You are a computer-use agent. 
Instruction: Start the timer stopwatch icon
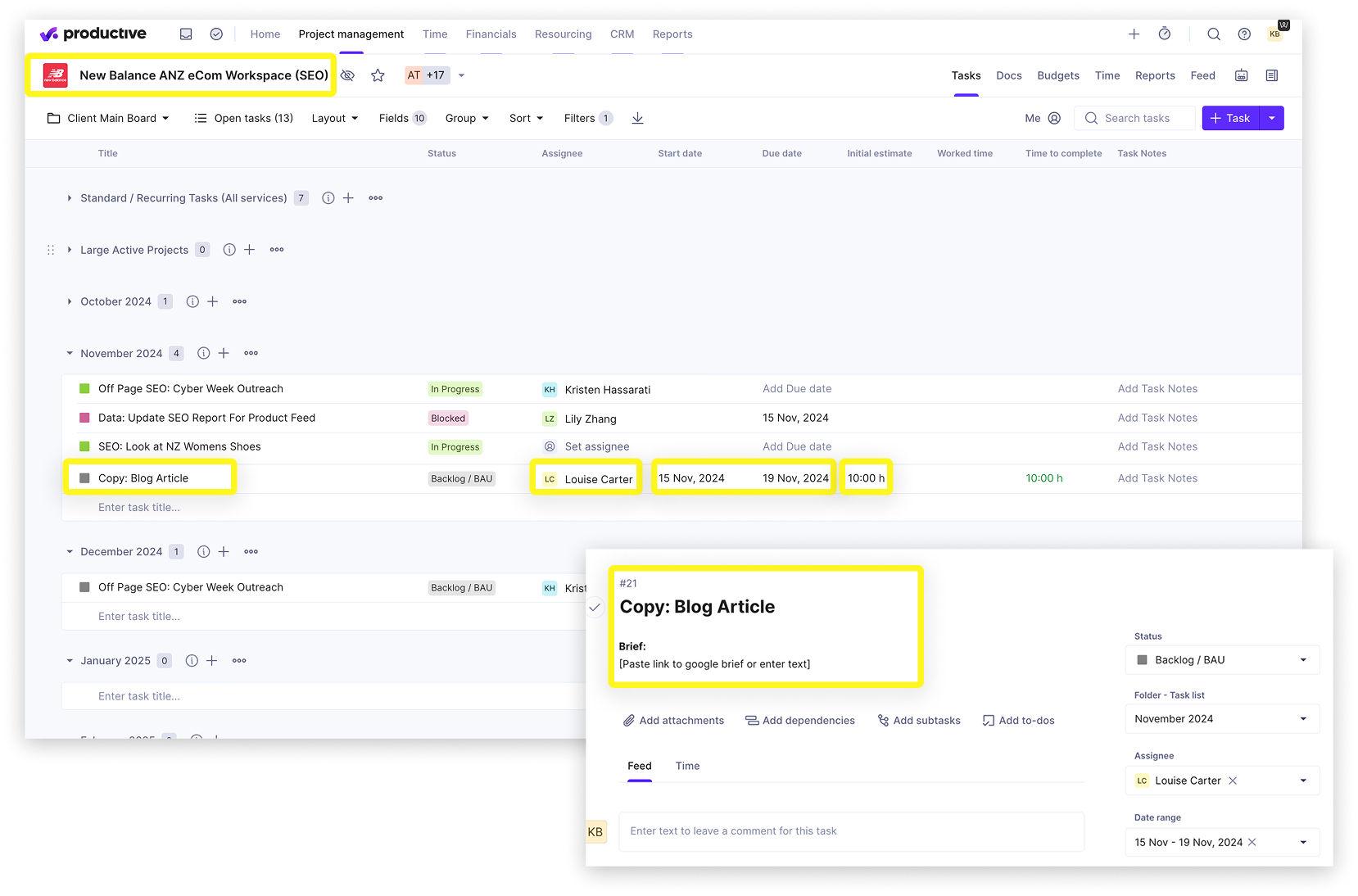coord(1164,34)
